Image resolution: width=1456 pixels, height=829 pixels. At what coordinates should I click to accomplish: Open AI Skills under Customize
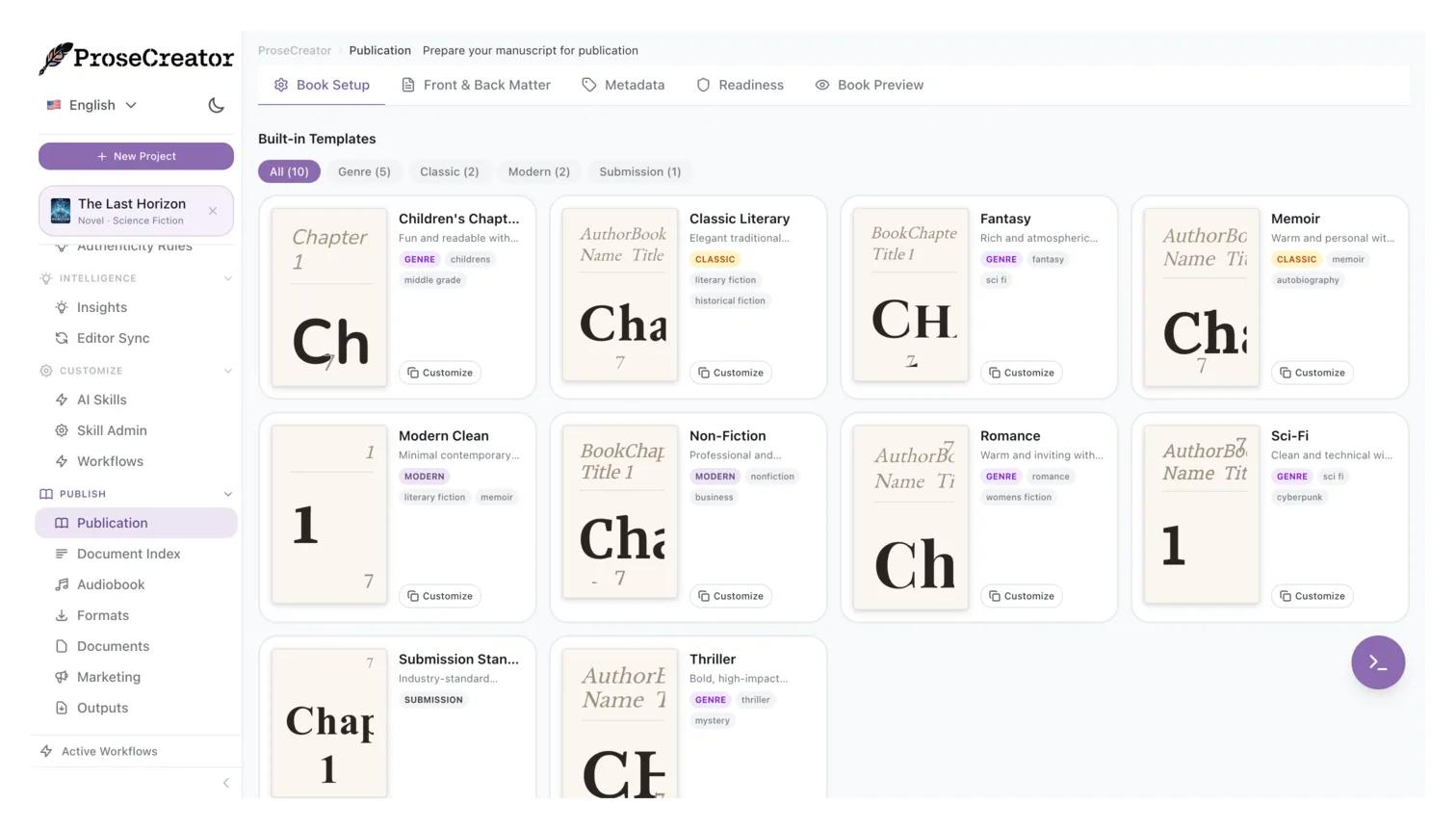tap(101, 401)
